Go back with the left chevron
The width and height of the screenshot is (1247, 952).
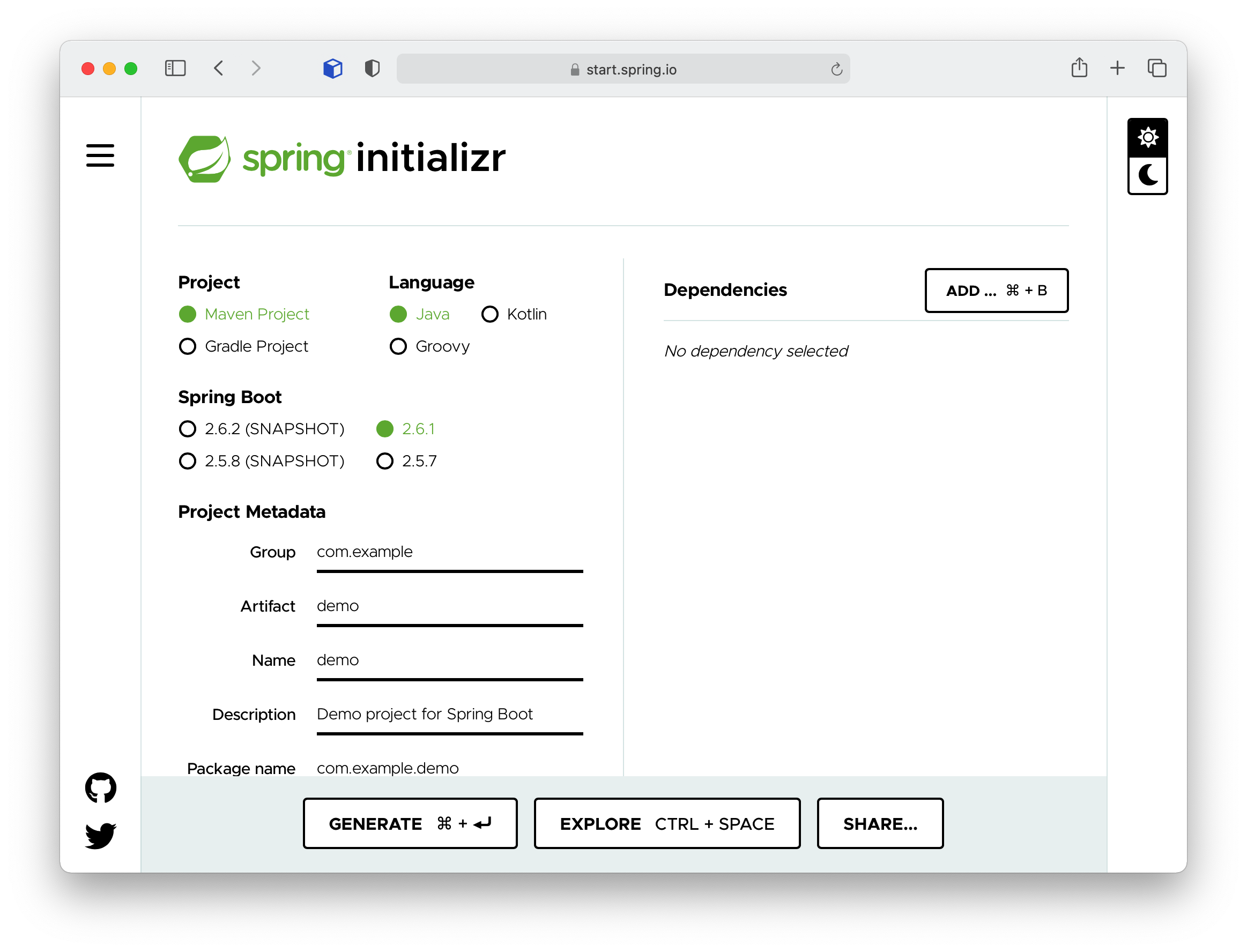click(219, 69)
